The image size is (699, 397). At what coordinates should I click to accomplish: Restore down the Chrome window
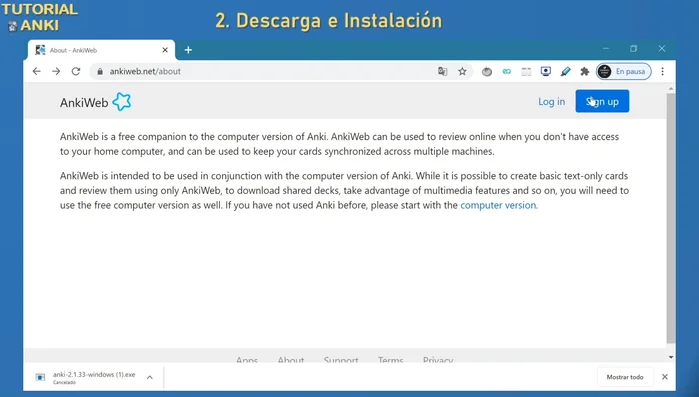[633, 49]
